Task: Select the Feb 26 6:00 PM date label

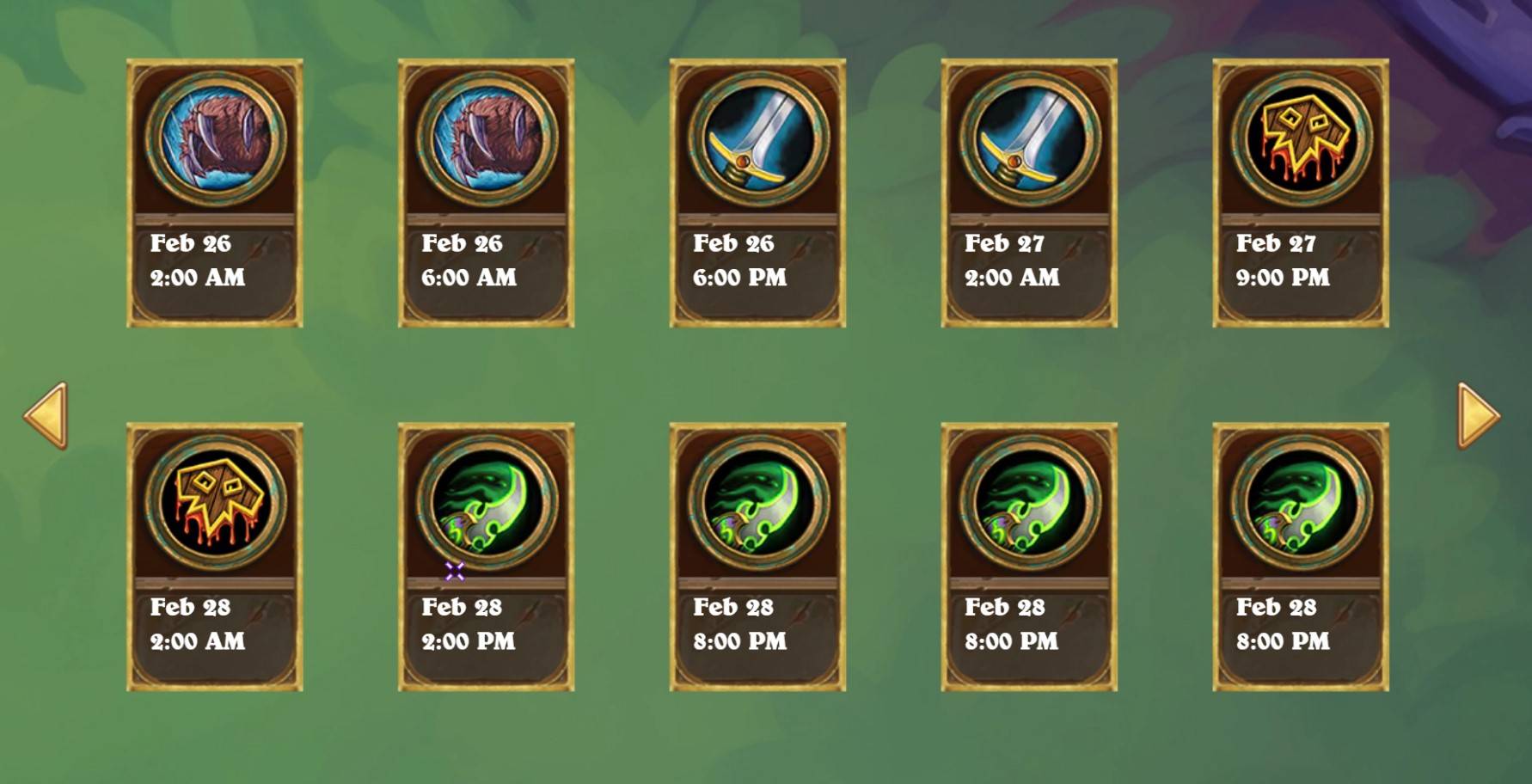Action: point(740,260)
